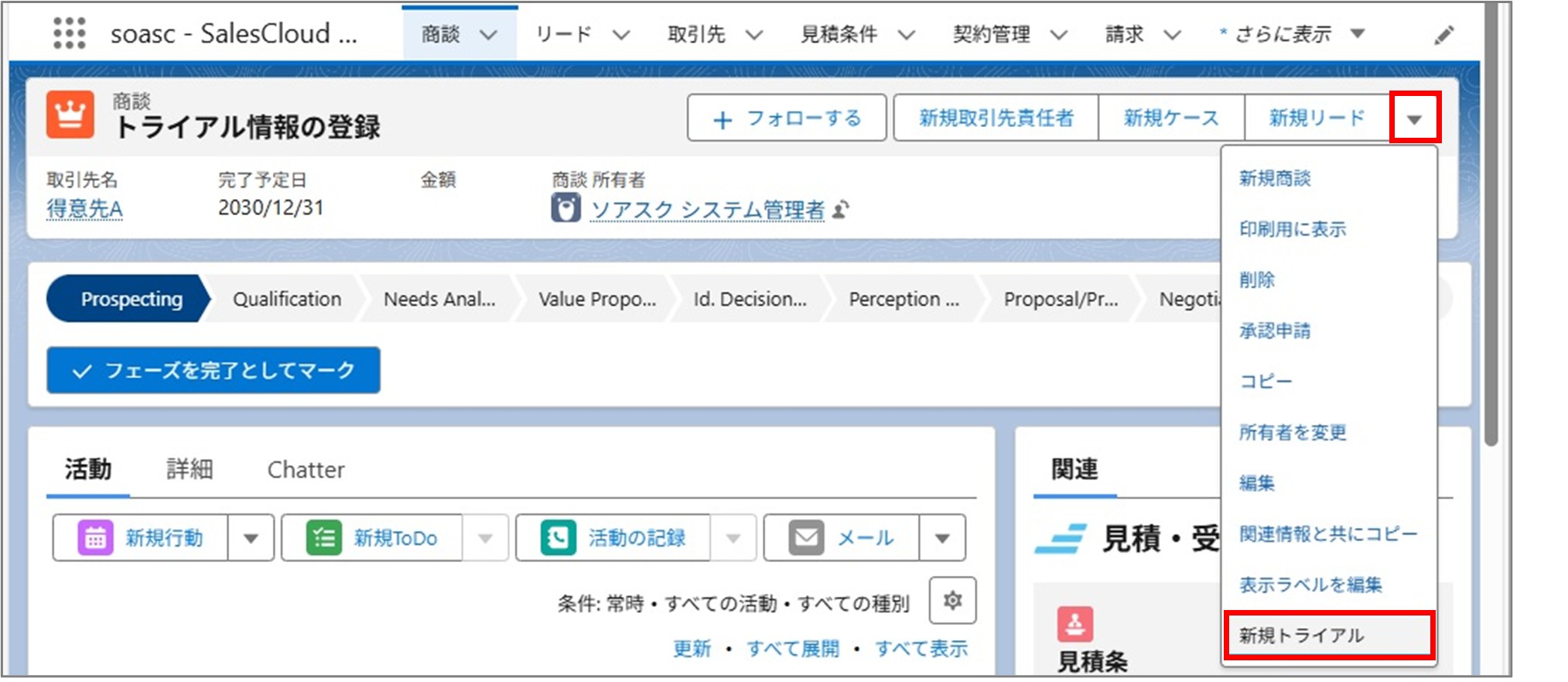Switch to the 活動 tab
Viewport: 1568px width, 682px height.
pos(88,469)
